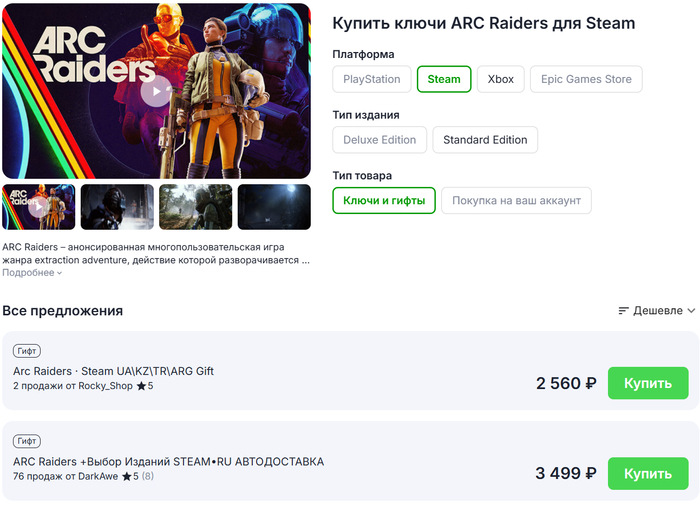This screenshot has height=505, width=700.
Task: Select the PlayStation platform option
Action: tap(371, 79)
